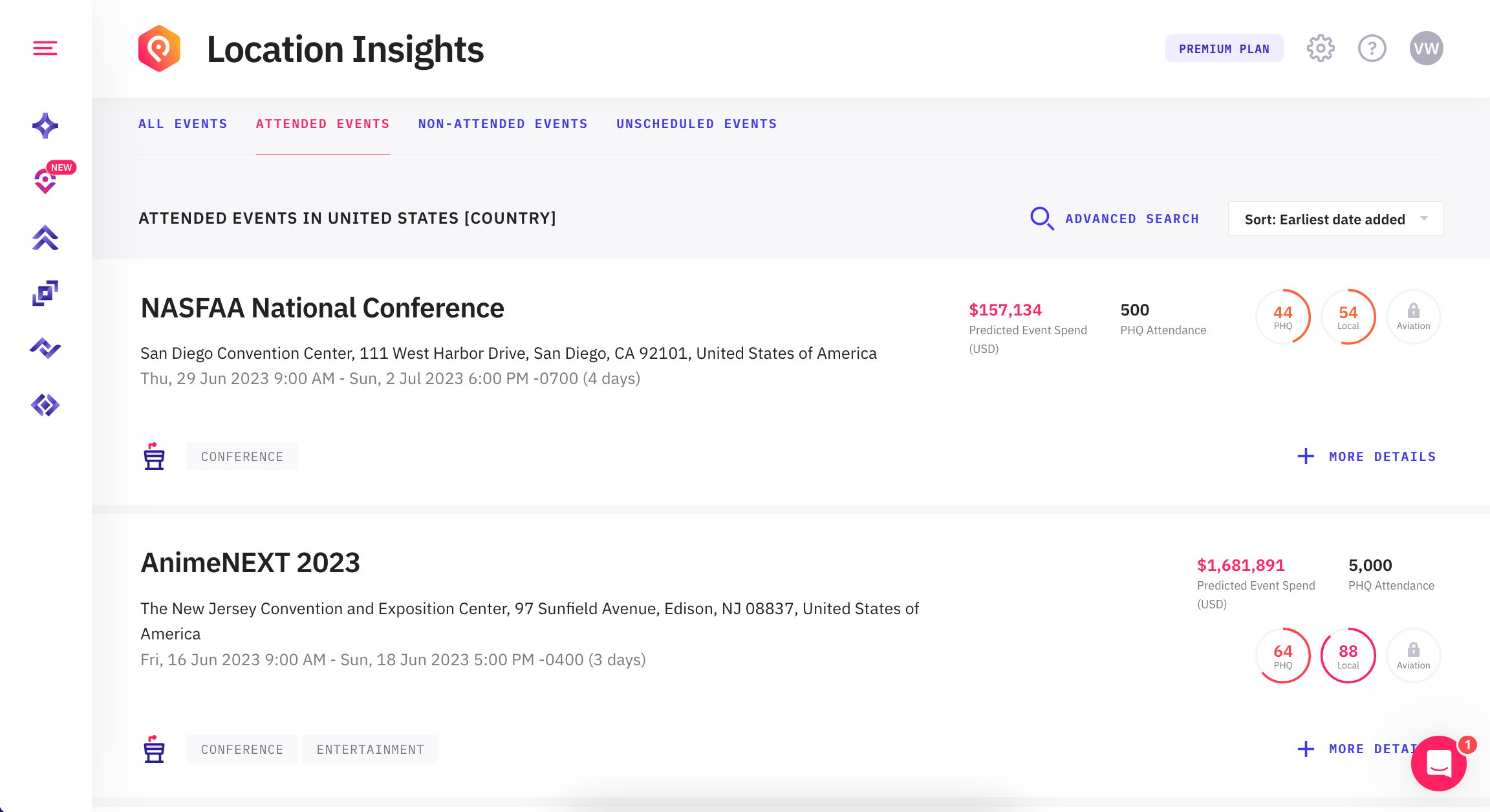The width and height of the screenshot is (1490, 812).
Task: Click the diamond-shaped sidebar icon
Action: click(x=45, y=405)
